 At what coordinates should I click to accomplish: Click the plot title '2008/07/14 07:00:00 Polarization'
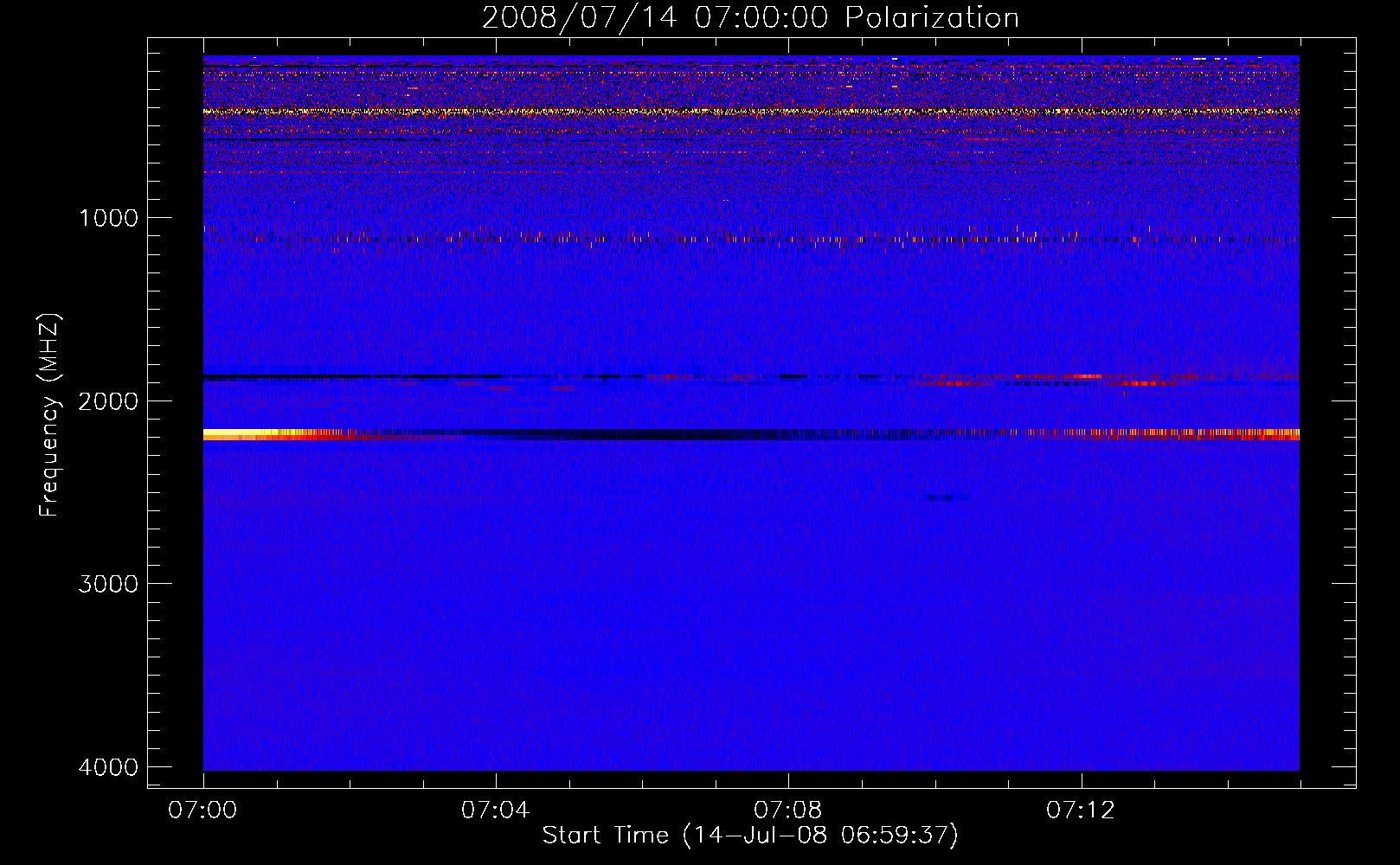pyautogui.click(x=750, y=17)
